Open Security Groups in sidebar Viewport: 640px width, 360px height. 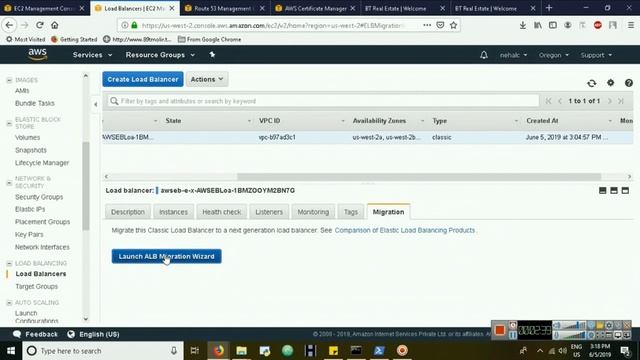[x=39, y=197]
